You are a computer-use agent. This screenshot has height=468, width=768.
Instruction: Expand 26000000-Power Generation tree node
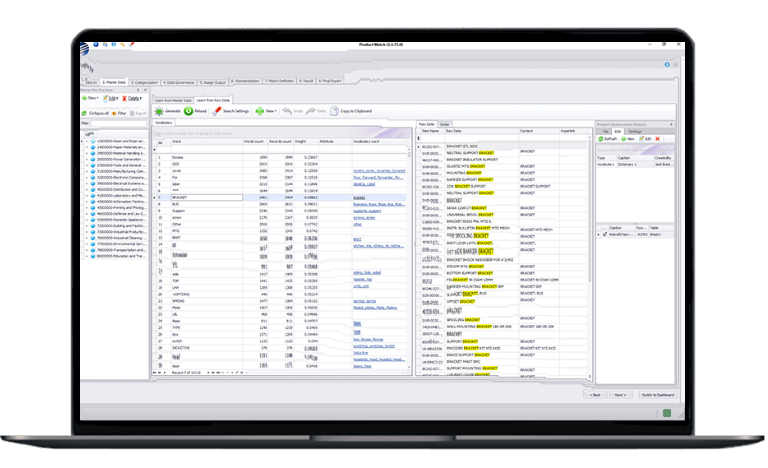pos(87,159)
